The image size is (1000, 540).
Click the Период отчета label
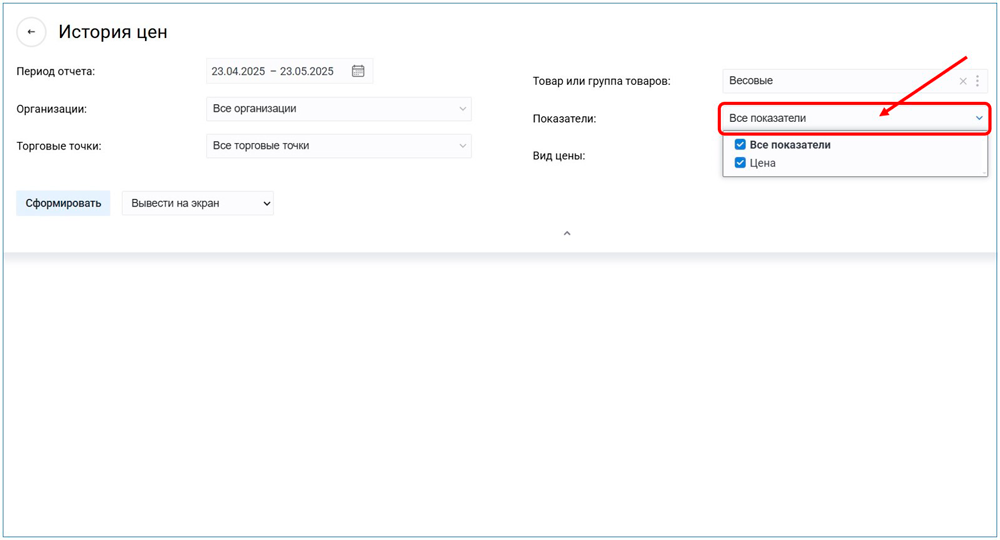click(x=56, y=71)
